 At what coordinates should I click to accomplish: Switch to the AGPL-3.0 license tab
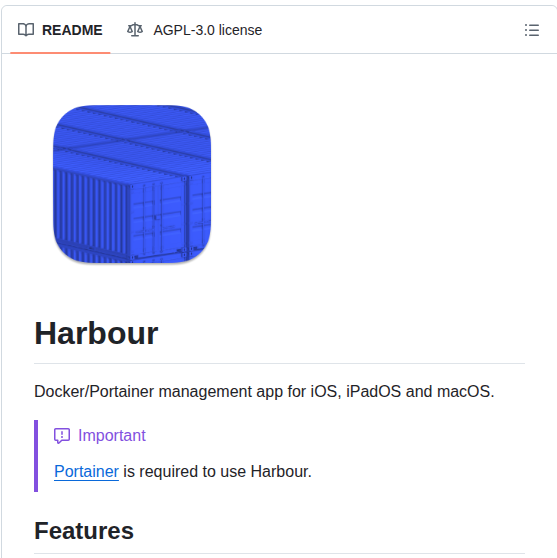[194, 30]
